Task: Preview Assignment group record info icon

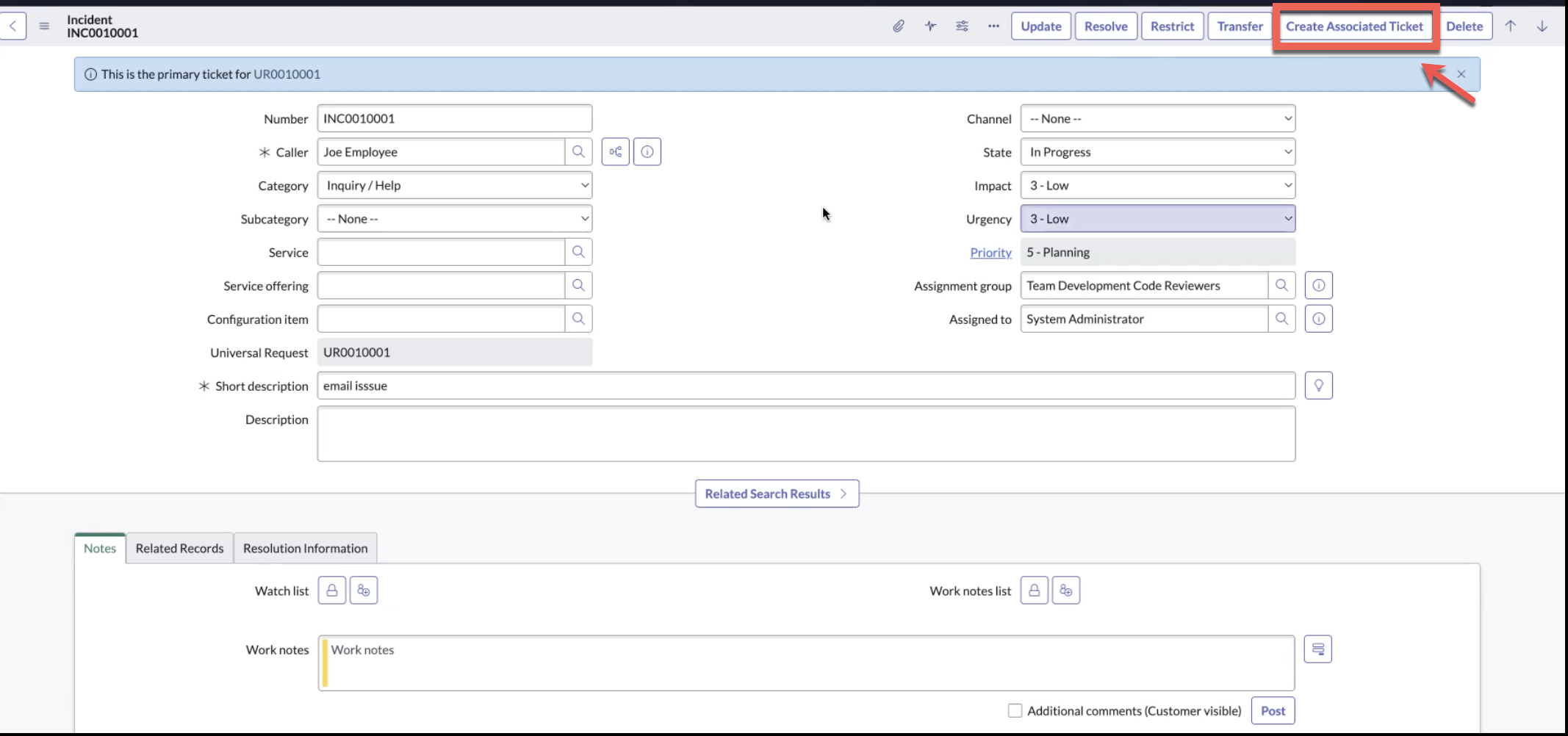Action: click(1319, 285)
